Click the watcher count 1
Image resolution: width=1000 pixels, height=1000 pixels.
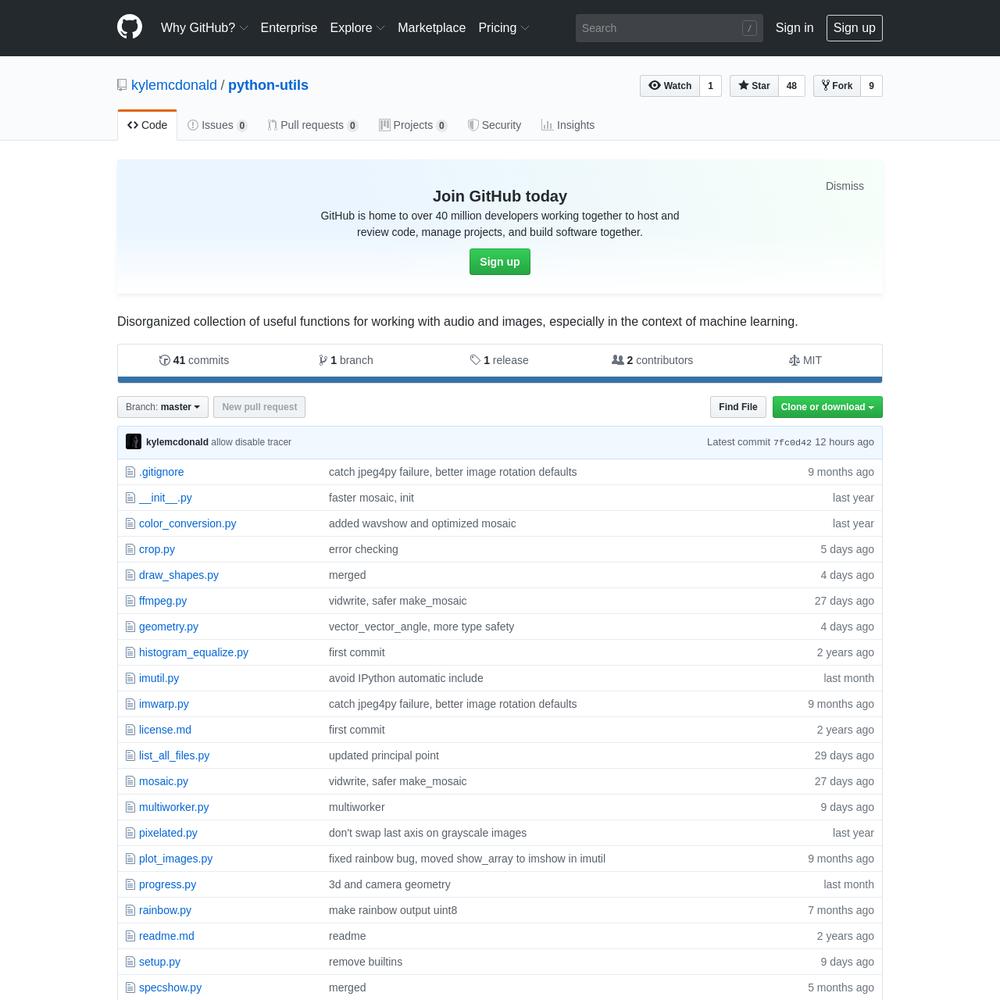(x=710, y=85)
